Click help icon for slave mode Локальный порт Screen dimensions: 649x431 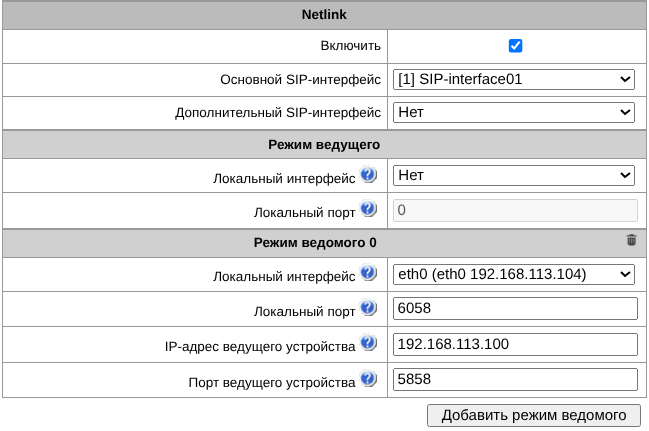368,309
